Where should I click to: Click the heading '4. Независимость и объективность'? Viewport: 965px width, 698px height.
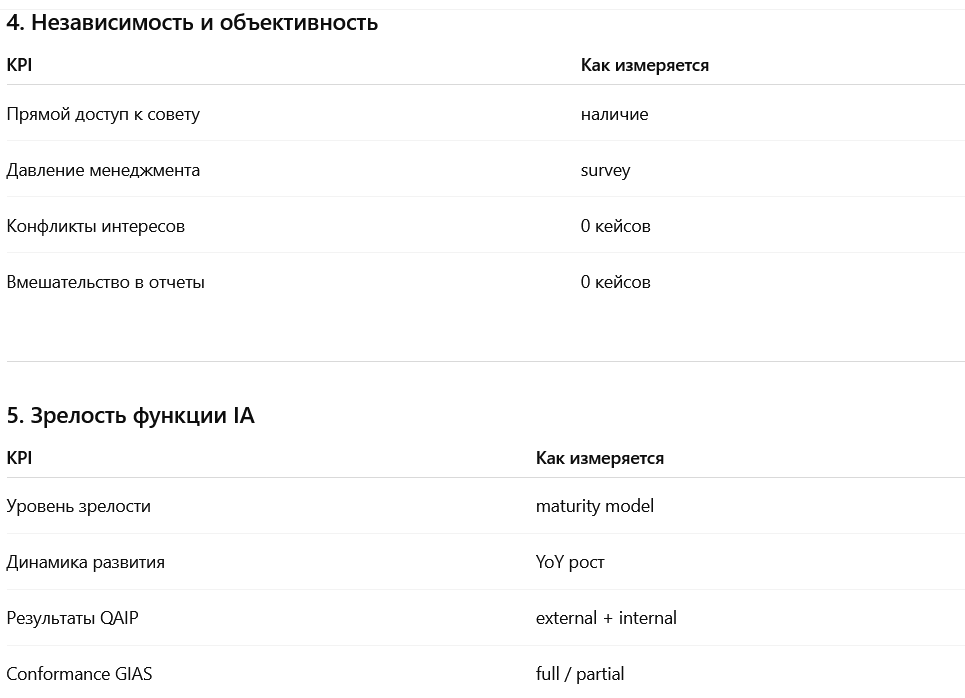point(192,23)
